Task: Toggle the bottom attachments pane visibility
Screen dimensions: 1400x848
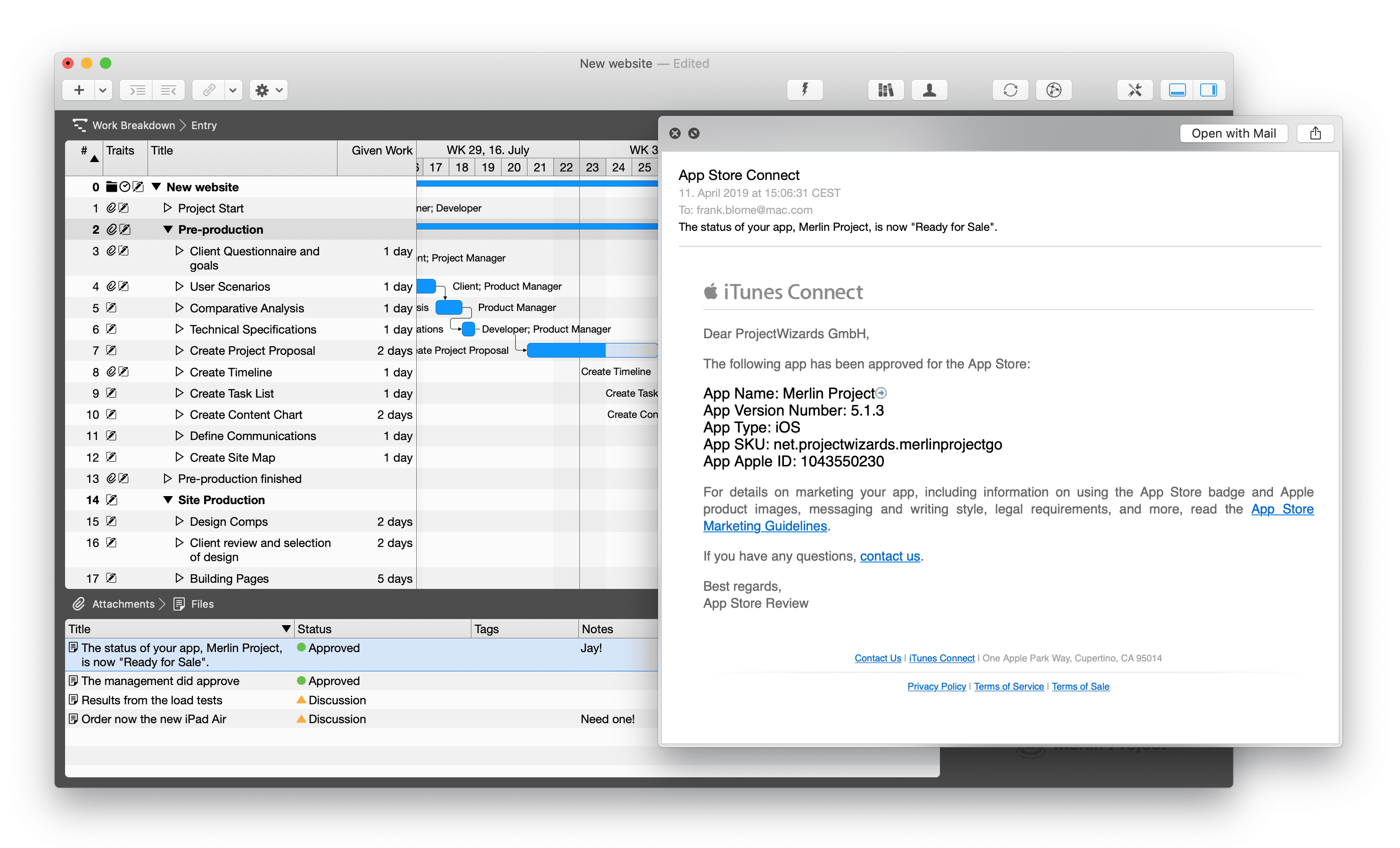Action: tap(1177, 90)
